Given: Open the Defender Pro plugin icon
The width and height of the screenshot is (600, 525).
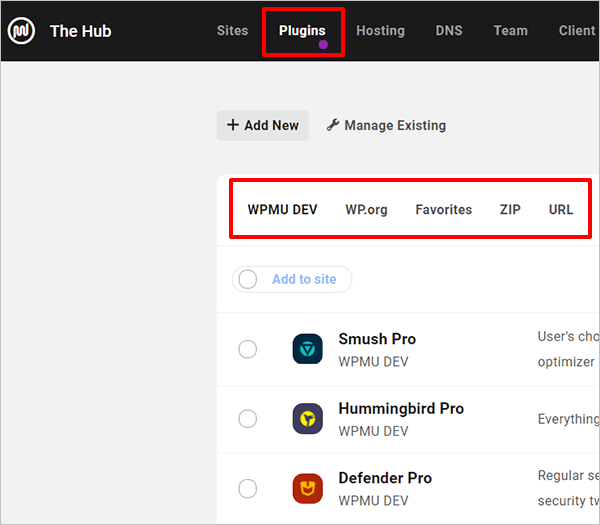Looking at the screenshot, I should pos(307,488).
